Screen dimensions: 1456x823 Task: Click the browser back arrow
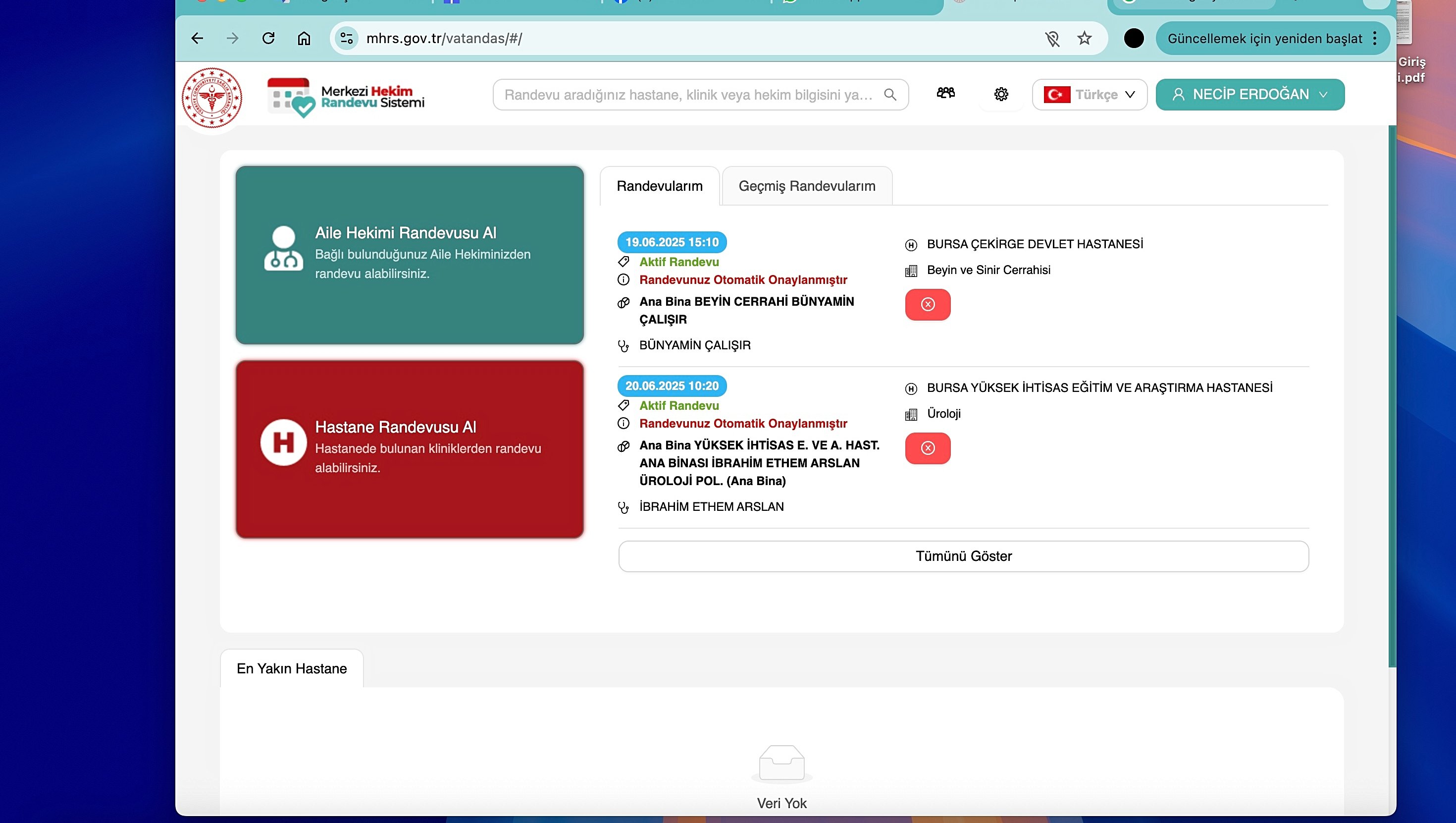197,39
